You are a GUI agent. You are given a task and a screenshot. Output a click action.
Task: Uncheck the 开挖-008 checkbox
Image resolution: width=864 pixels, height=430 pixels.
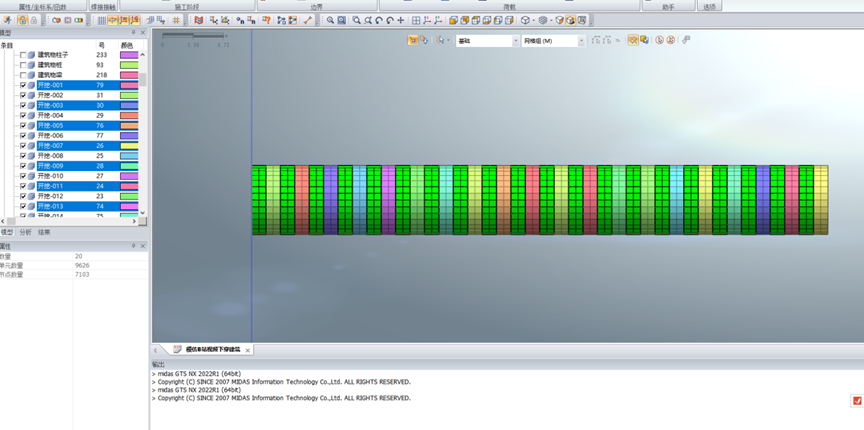23,155
